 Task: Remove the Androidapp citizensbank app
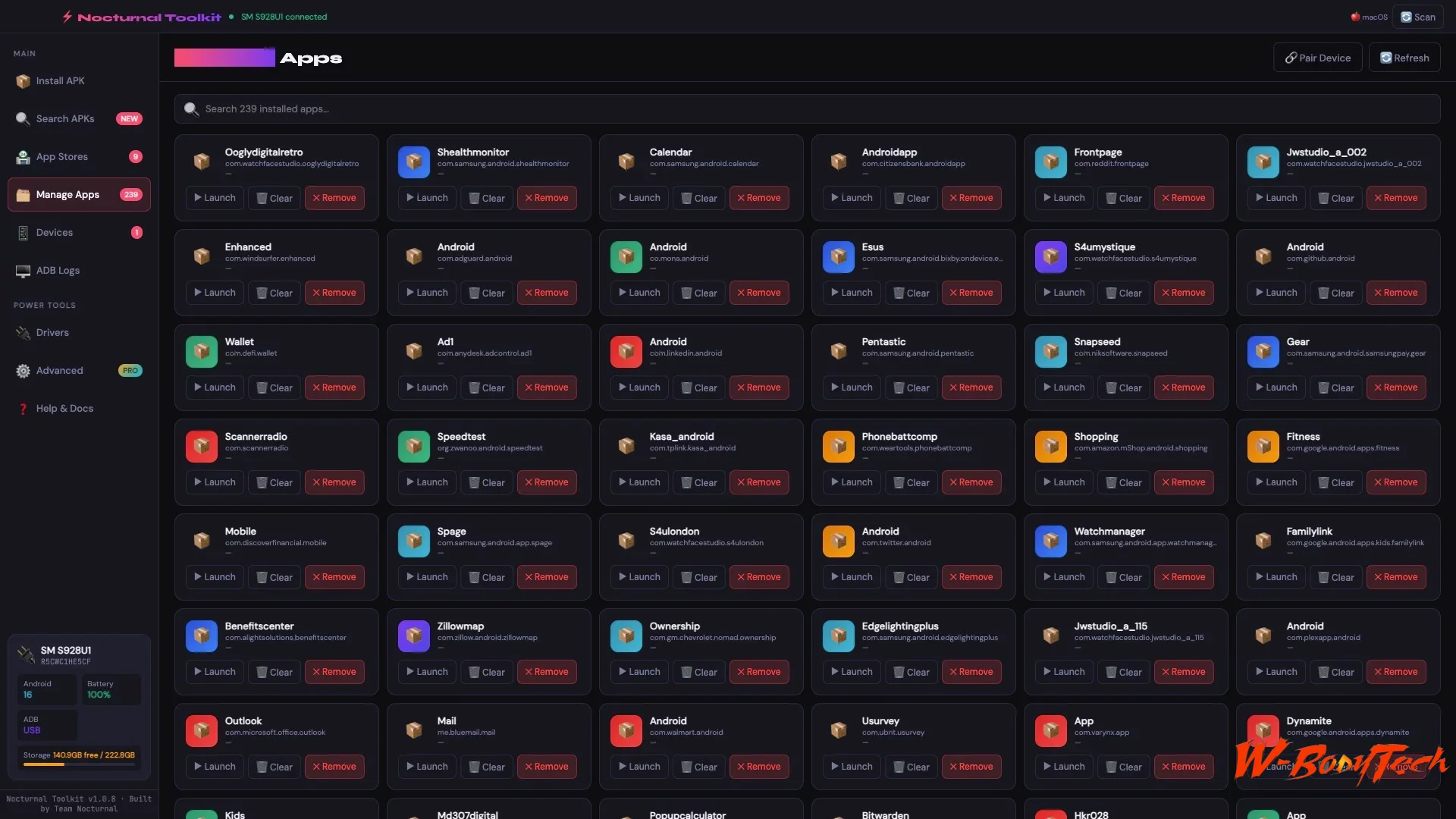pos(971,198)
